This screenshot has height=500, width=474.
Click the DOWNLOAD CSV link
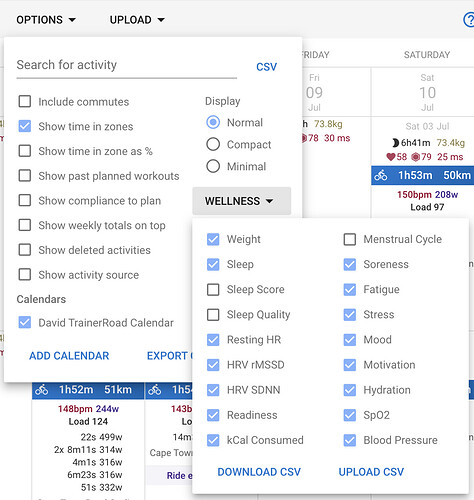[259, 472]
